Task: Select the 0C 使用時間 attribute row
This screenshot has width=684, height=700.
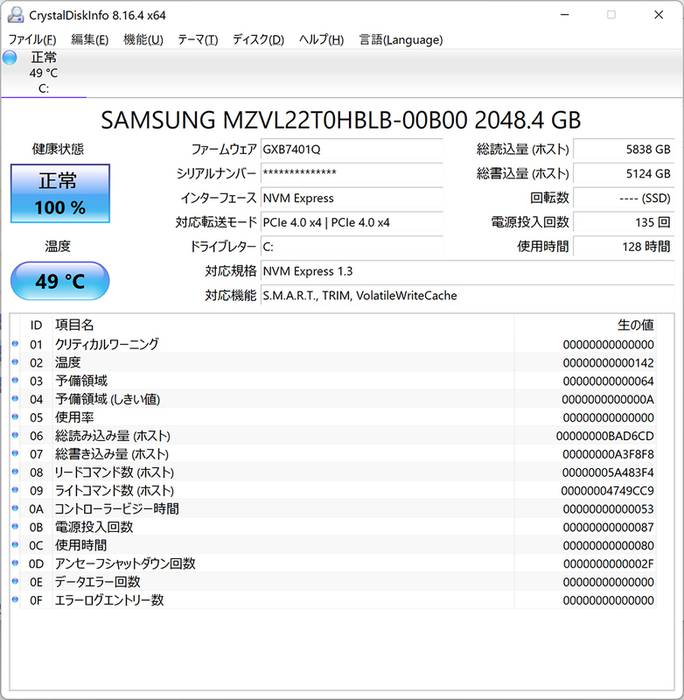Action: coord(333,546)
